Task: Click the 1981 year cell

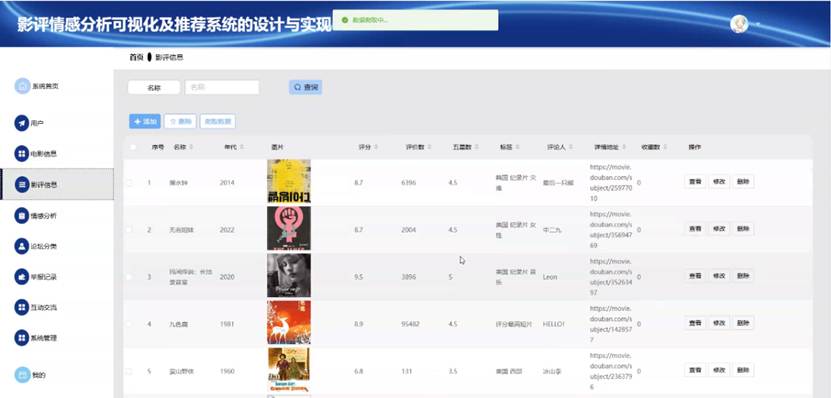Action: pos(227,324)
